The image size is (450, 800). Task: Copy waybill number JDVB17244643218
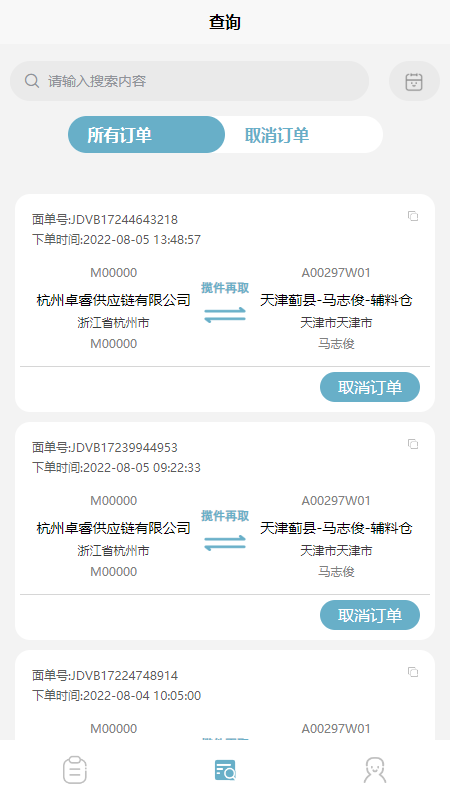pyautogui.click(x=413, y=216)
